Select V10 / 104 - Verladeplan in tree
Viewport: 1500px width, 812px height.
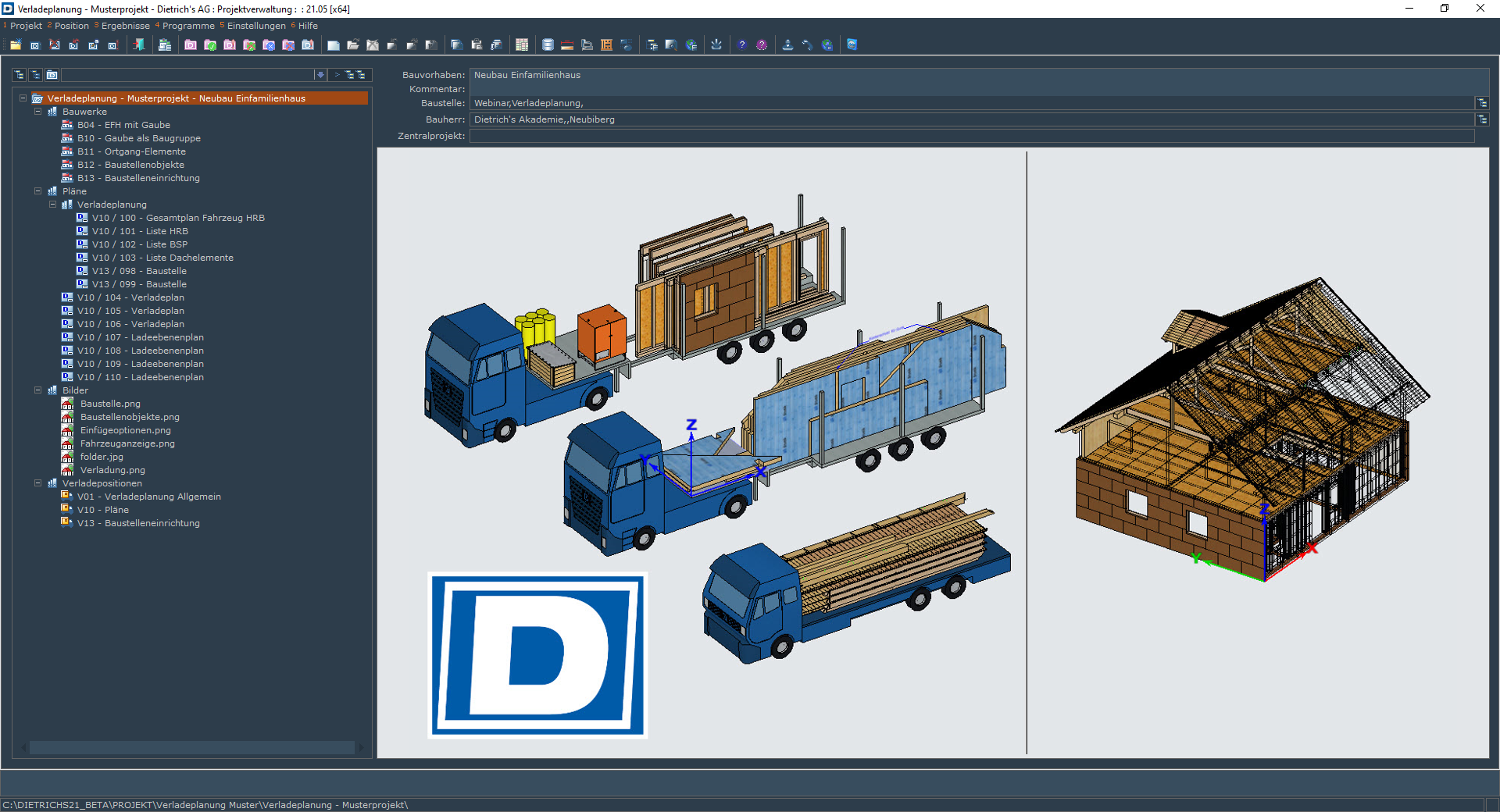(130, 297)
